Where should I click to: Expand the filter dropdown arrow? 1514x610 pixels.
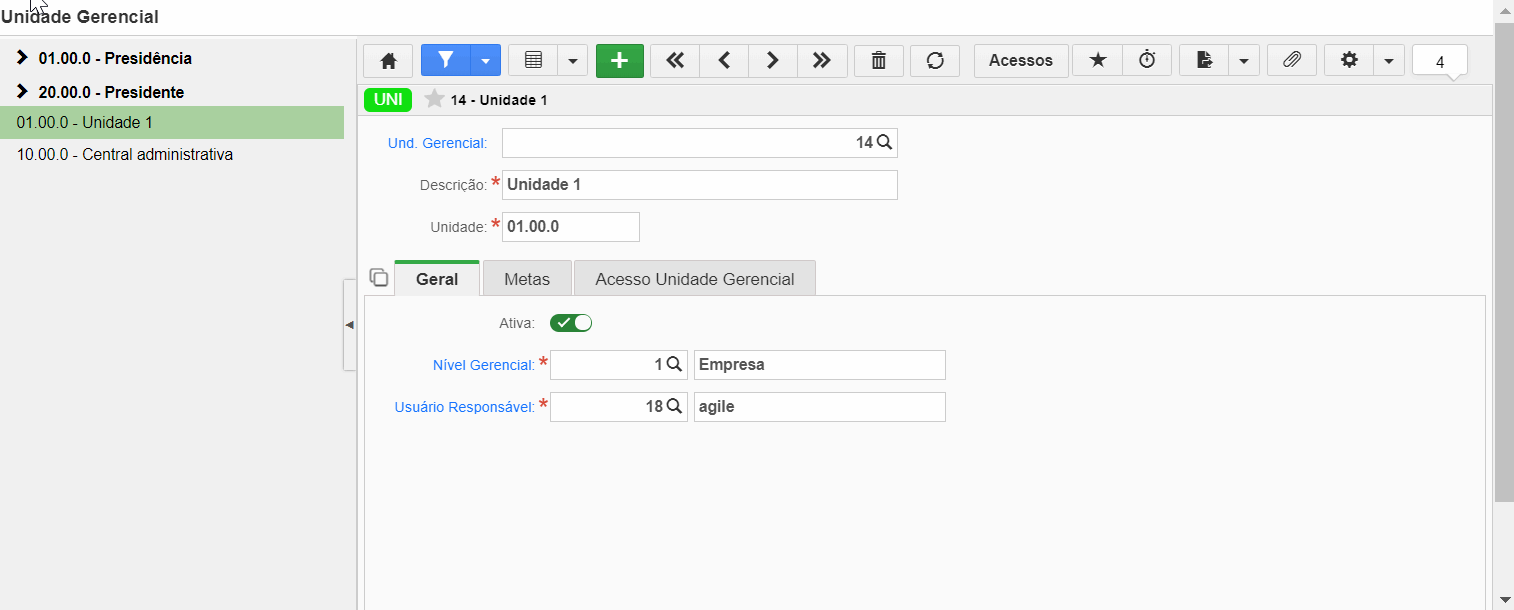pos(485,61)
